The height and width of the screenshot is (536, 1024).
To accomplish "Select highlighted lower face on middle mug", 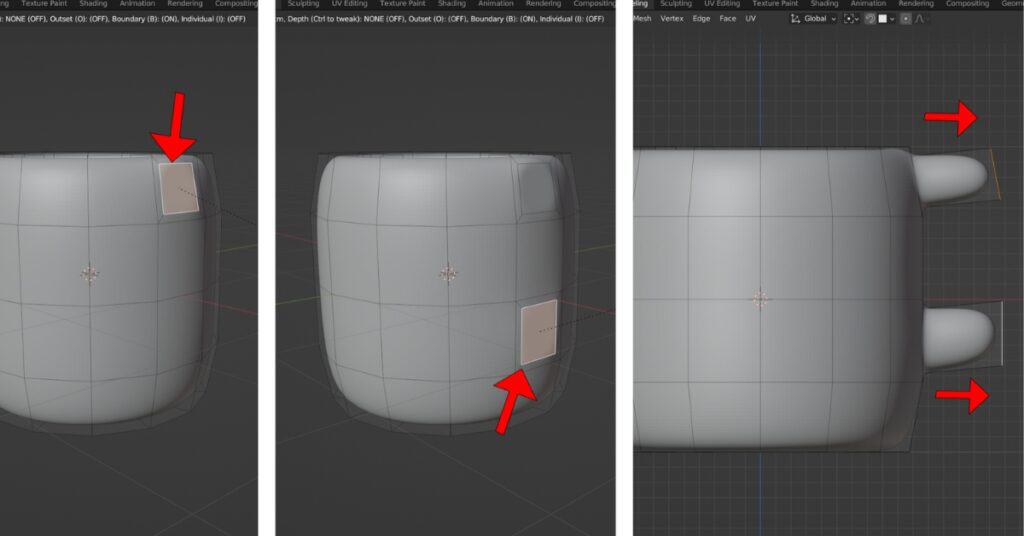I will (x=539, y=330).
